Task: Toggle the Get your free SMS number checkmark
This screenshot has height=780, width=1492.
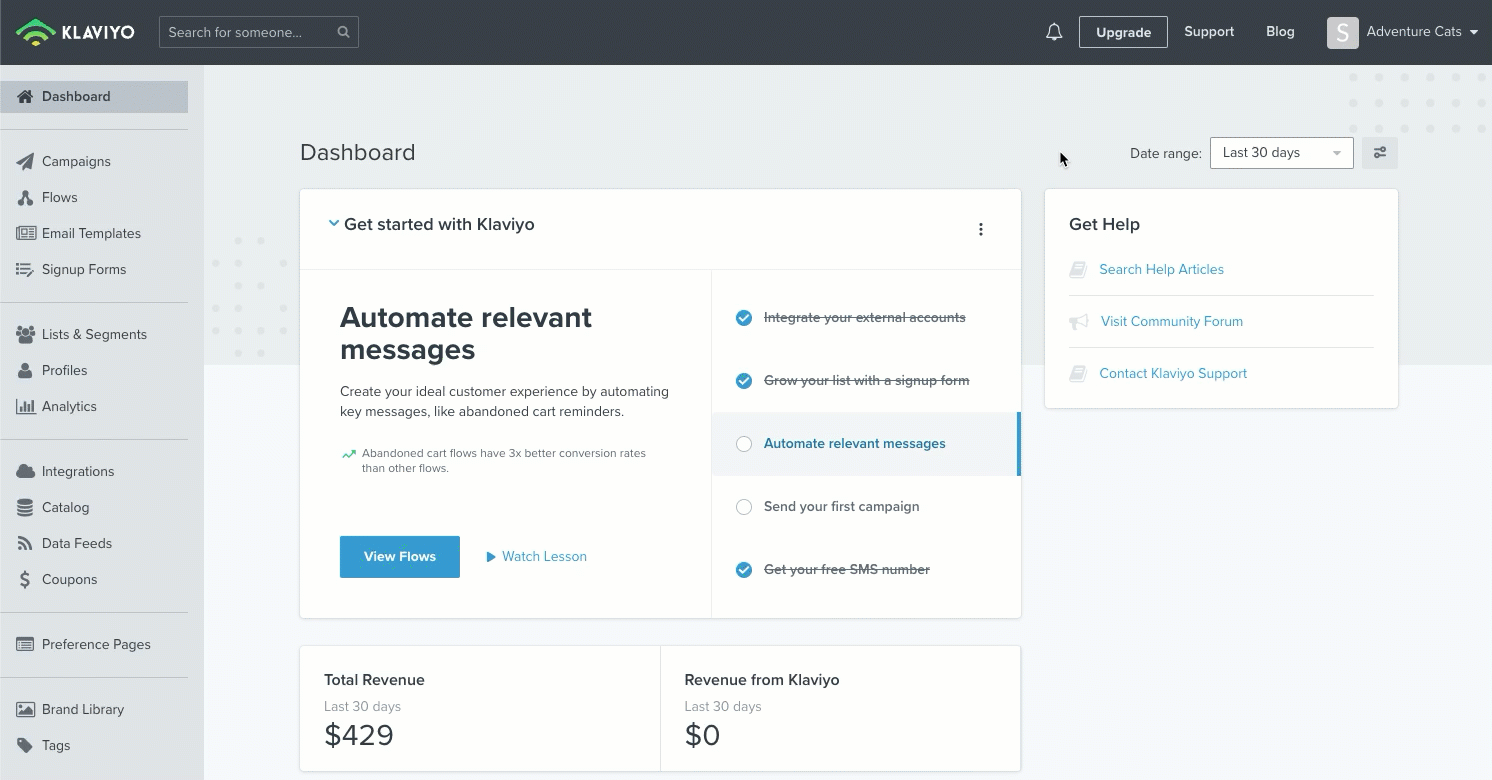Action: point(744,570)
